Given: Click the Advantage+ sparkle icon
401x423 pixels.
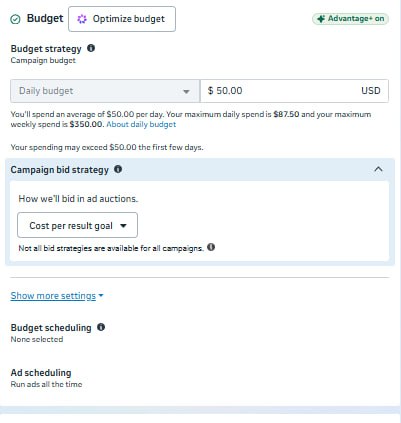Looking at the screenshot, I should point(321,19).
